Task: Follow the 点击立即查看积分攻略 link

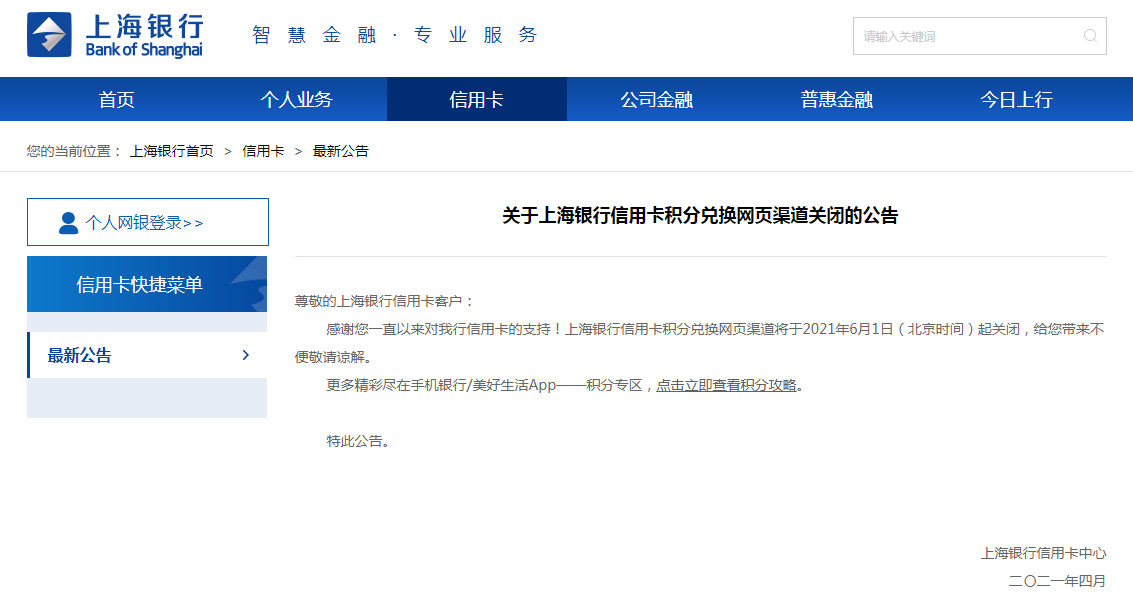Action: point(726,385)
